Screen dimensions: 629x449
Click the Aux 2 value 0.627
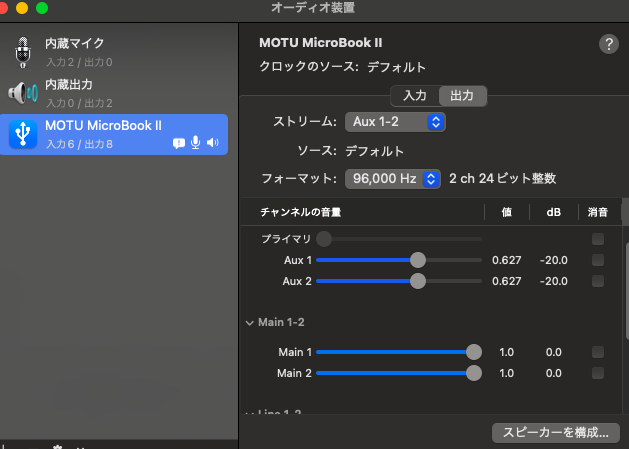tap(507, 281)
